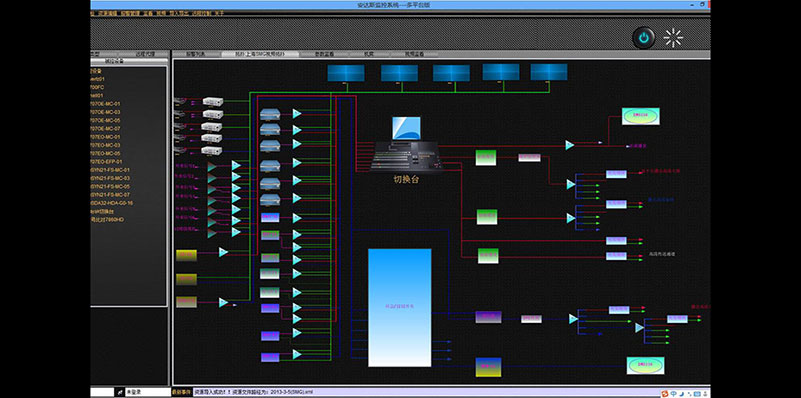
Task: Select the HDA-GS-16 device entry
Action: (x=111, y=203)
